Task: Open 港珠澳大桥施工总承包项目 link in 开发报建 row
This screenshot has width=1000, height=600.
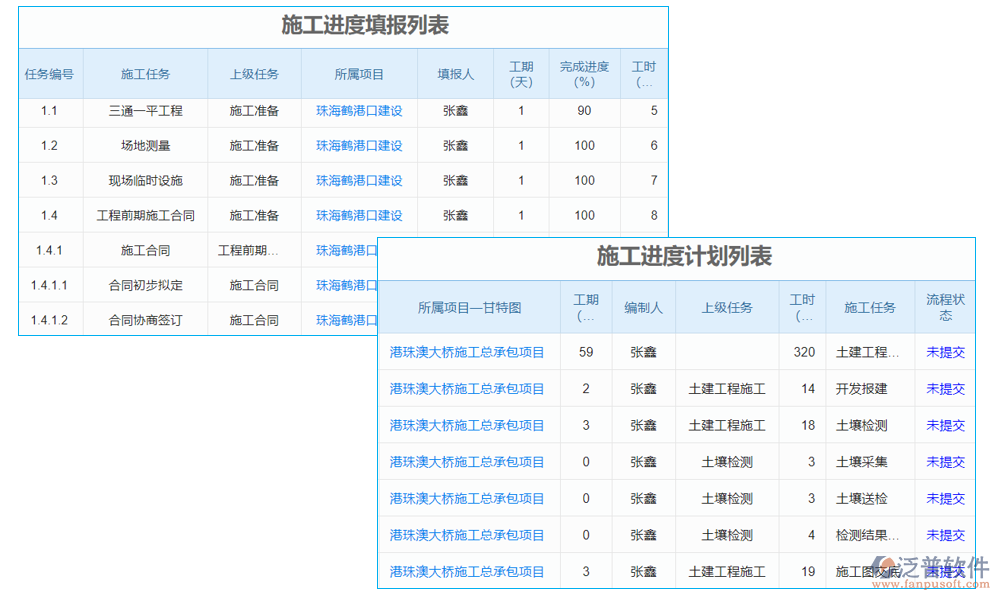Action: coord(468,388)
